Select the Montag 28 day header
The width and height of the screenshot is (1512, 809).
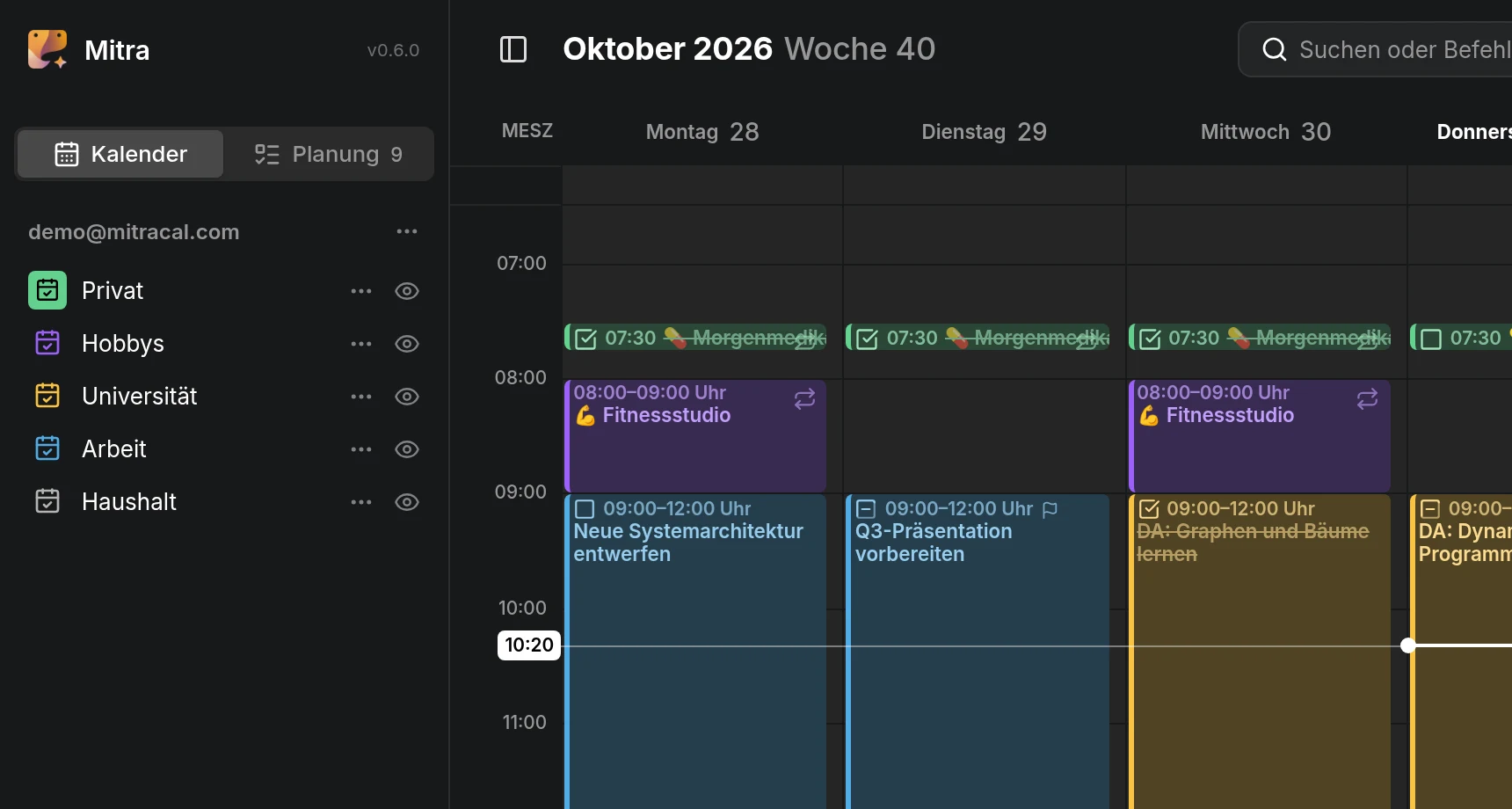pyautogui.click(x=702, y=132)
